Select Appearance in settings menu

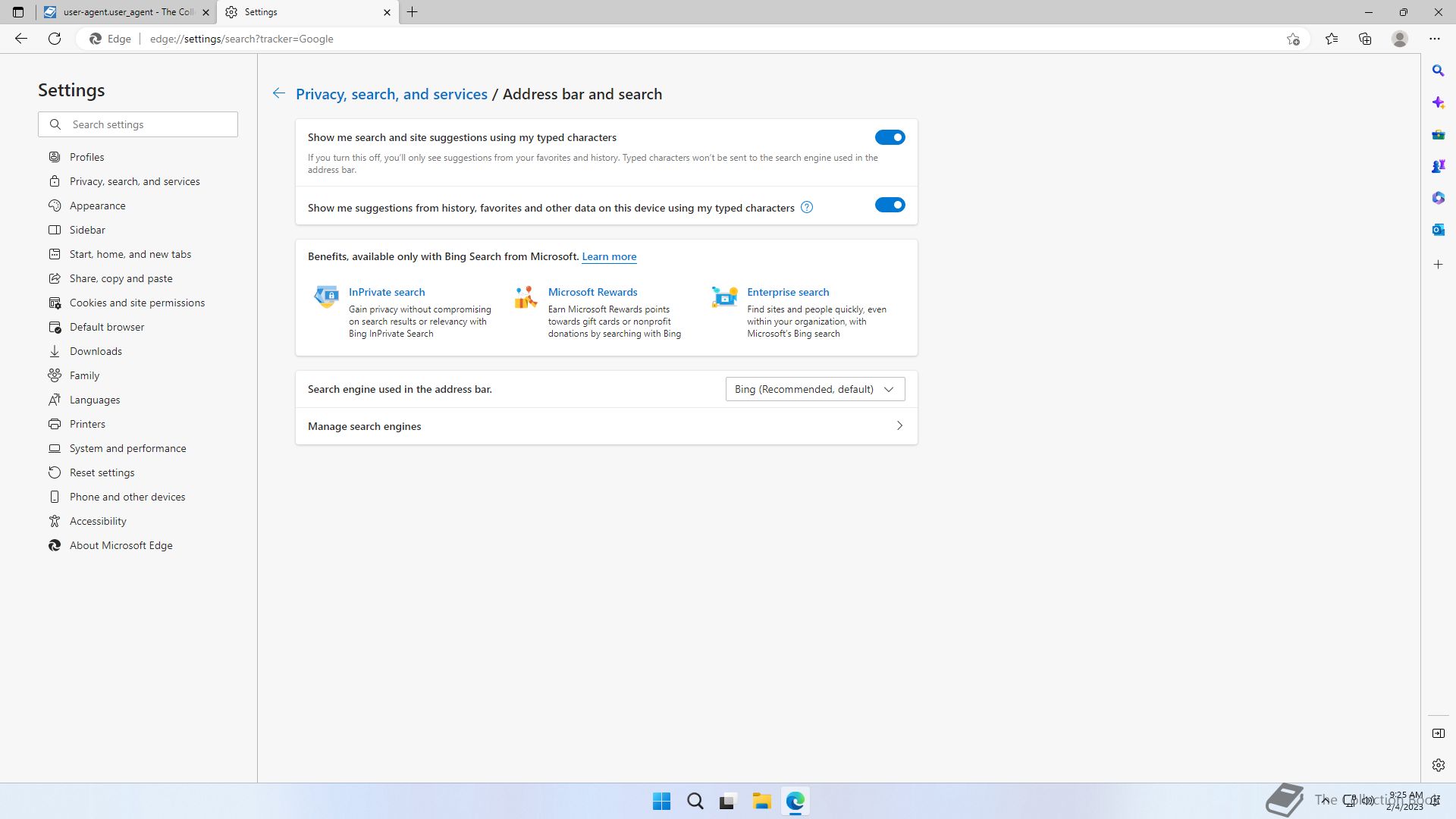click(x=97, y=206)
